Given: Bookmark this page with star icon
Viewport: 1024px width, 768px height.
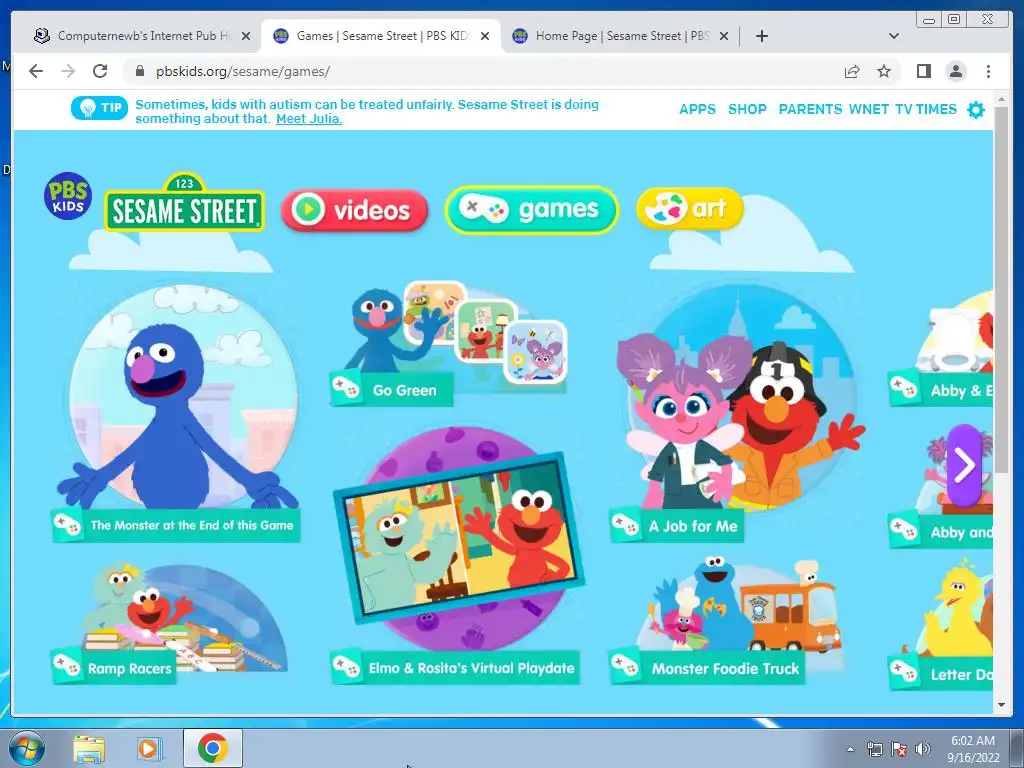Looking at the screenshot, I should click(884, 71).
